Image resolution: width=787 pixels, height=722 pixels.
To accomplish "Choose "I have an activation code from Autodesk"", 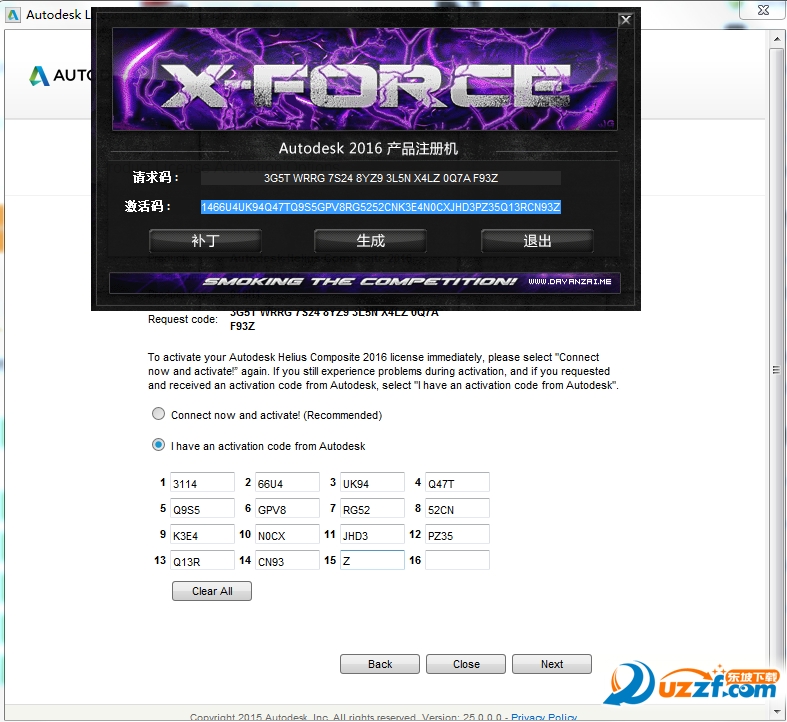I will click(158, 445).
